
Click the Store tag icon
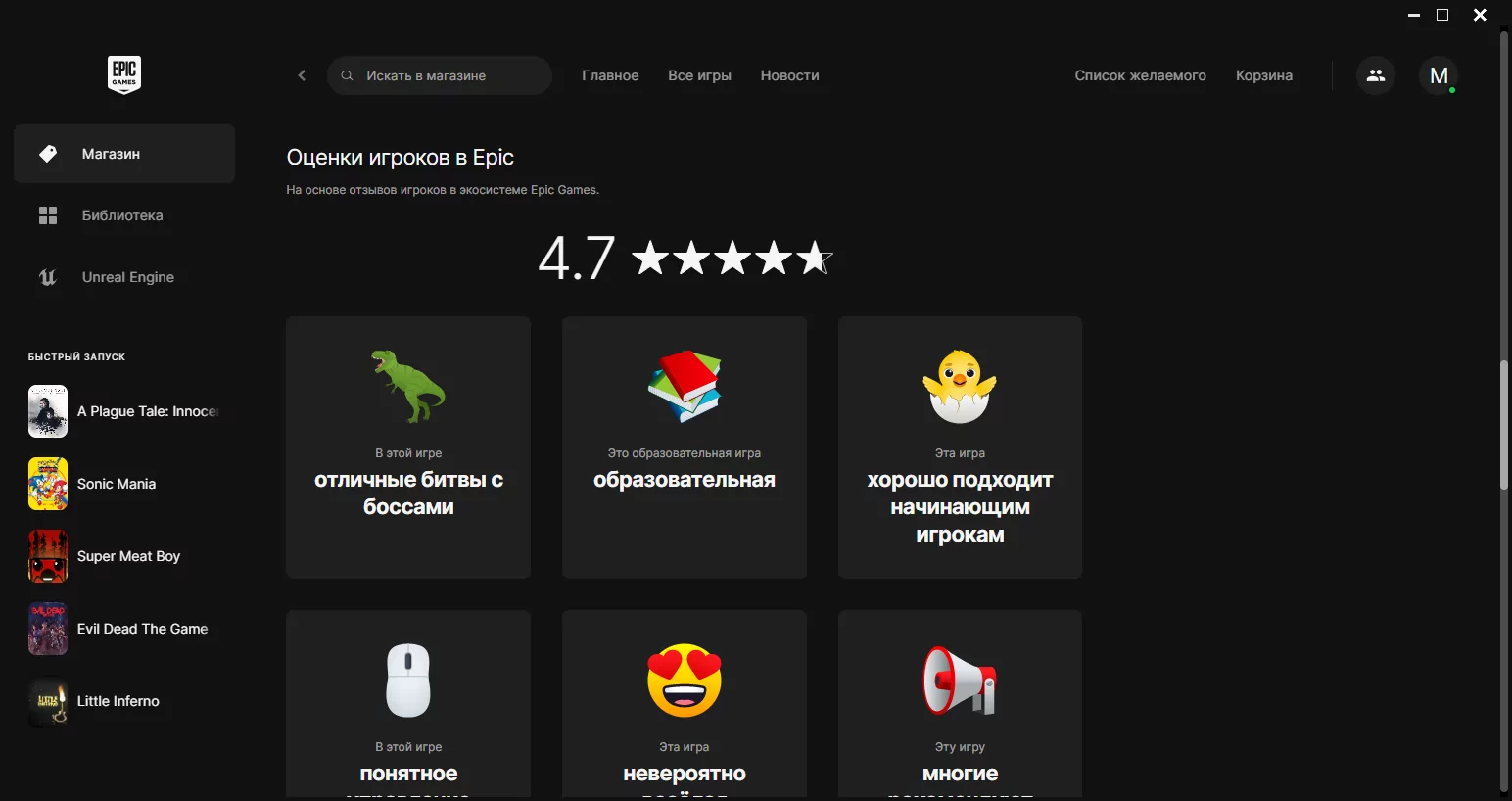point(48,154)
